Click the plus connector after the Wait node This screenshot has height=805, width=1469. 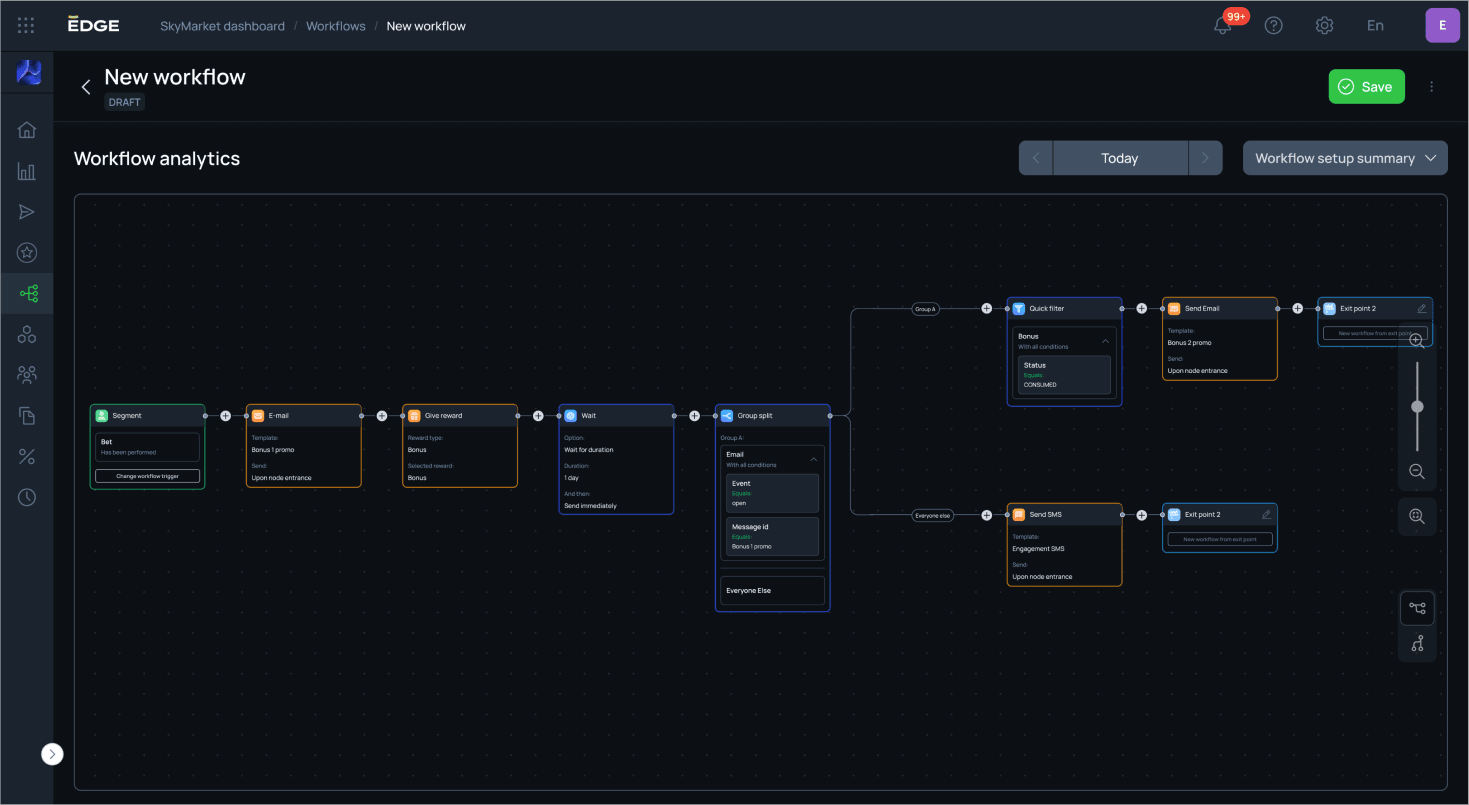coord(694,415)
